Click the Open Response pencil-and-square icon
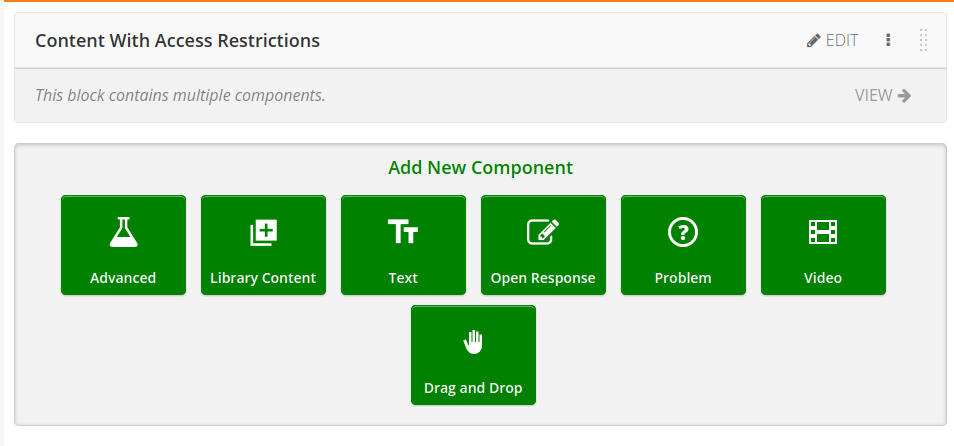This screenshot has width=954, height=446. [543, 232]
